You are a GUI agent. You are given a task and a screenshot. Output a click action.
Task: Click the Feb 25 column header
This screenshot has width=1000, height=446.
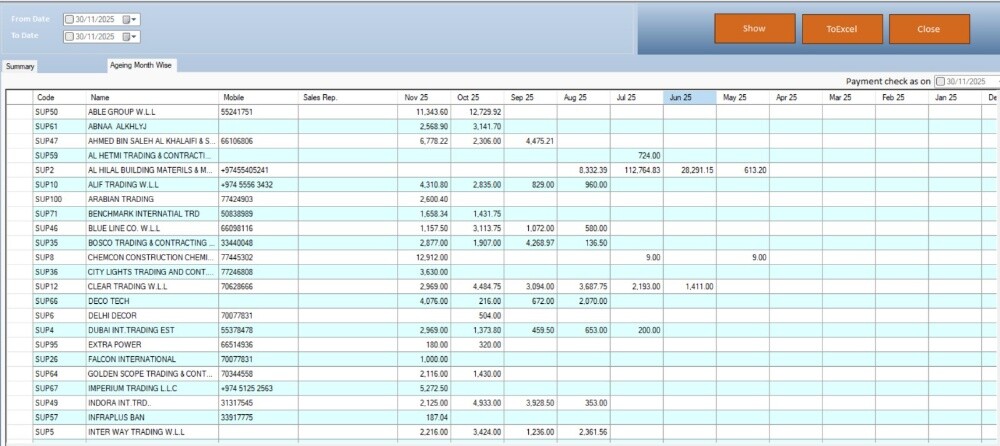[x=901, y=98]
